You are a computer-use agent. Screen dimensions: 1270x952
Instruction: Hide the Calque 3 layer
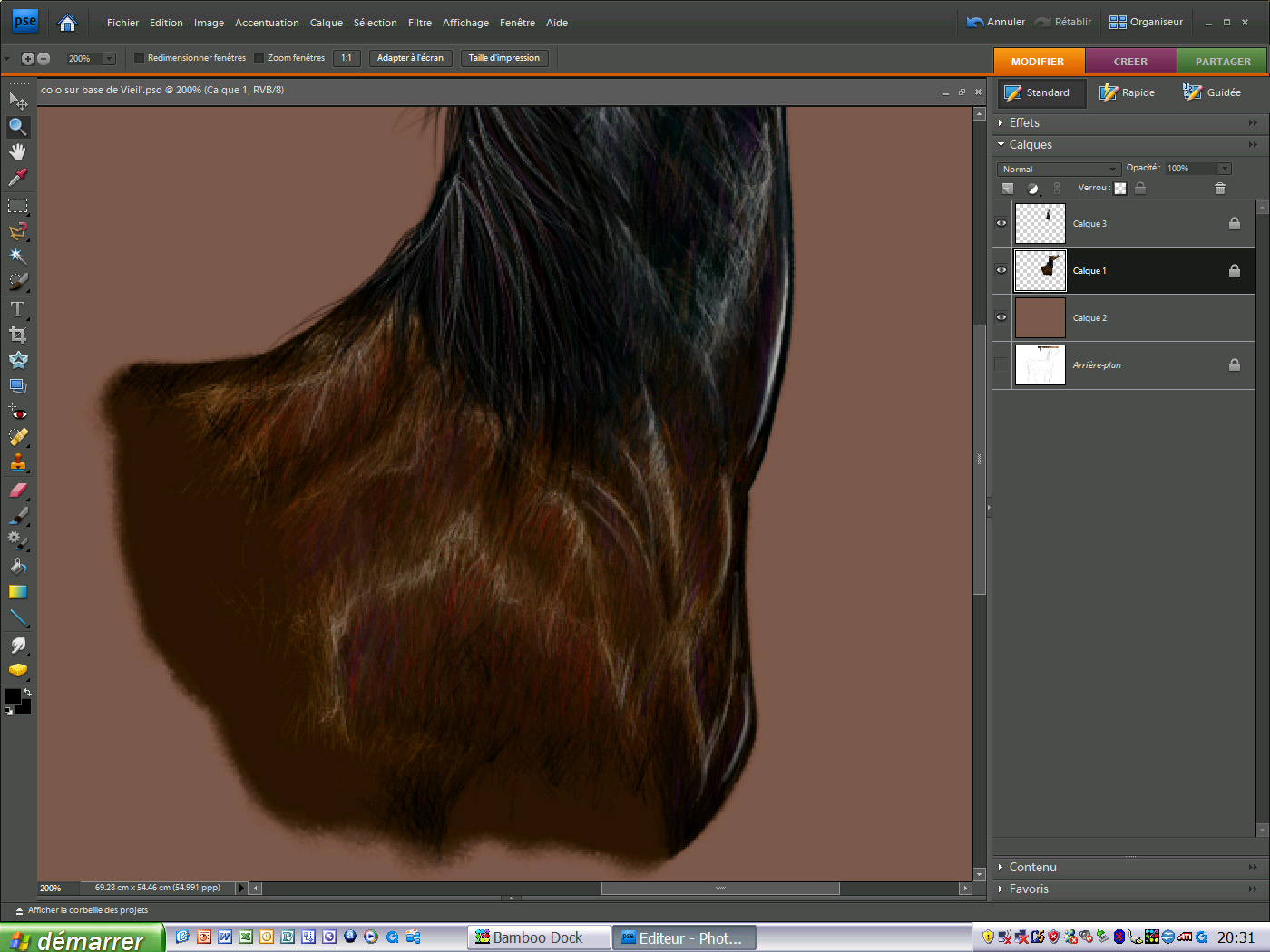1001,223
